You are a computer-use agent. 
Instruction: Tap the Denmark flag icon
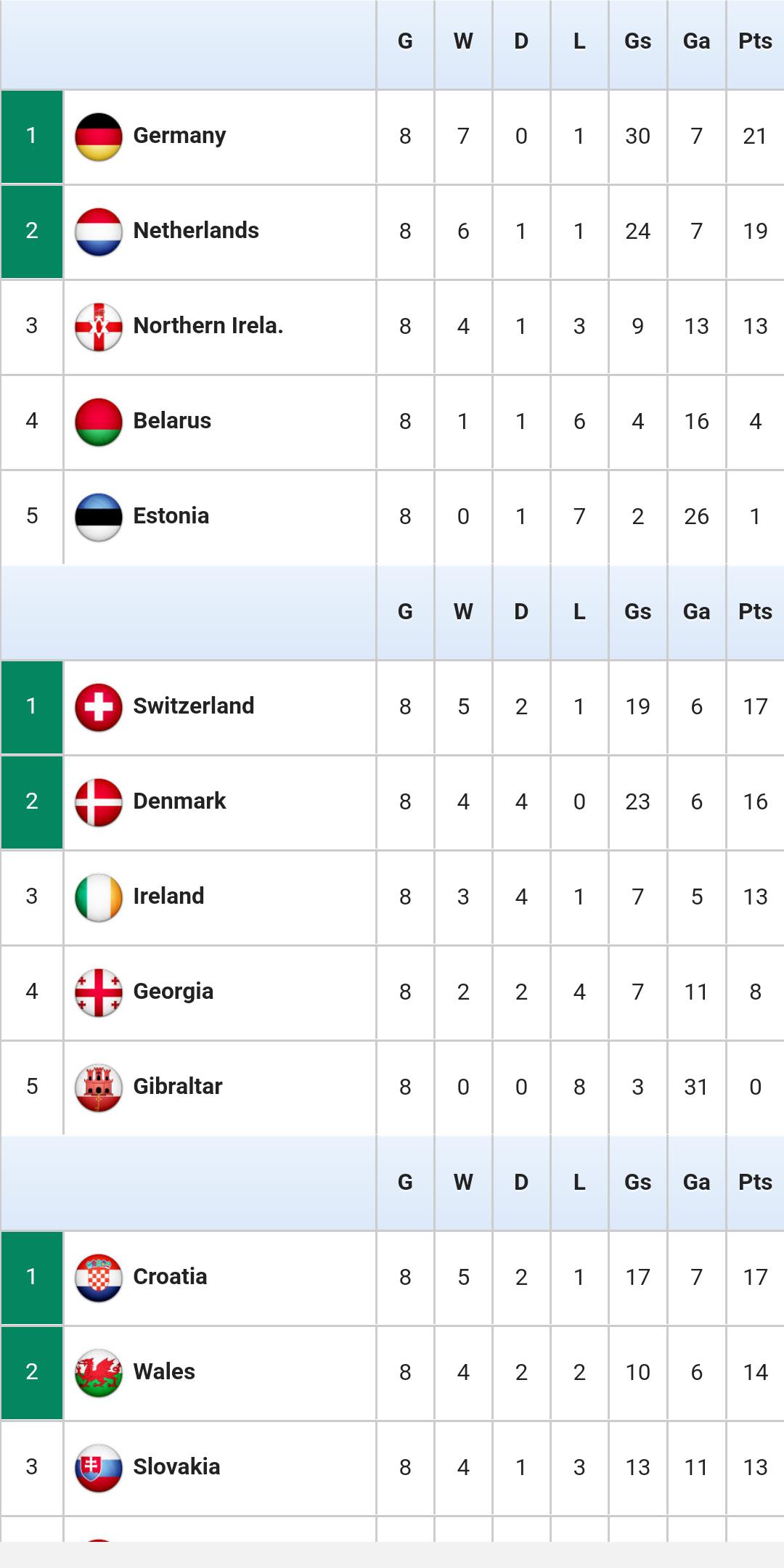coord(98,802)
